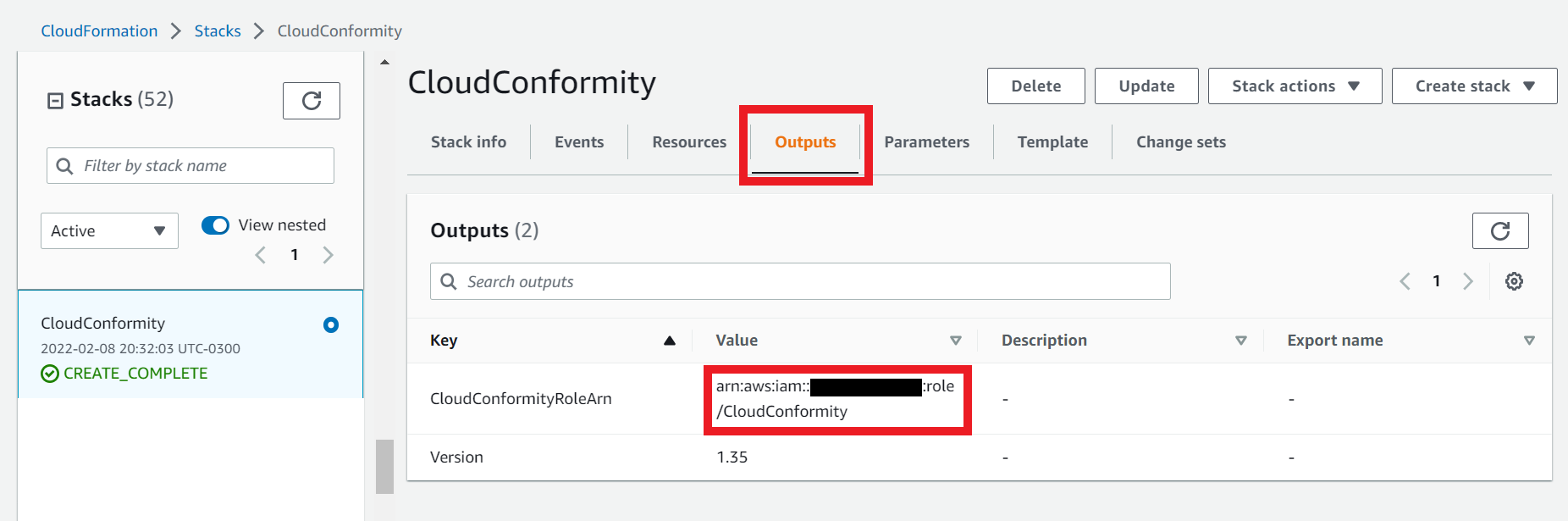
Task: Switch to the Template tab
Action: click(x=1052, y=142)
